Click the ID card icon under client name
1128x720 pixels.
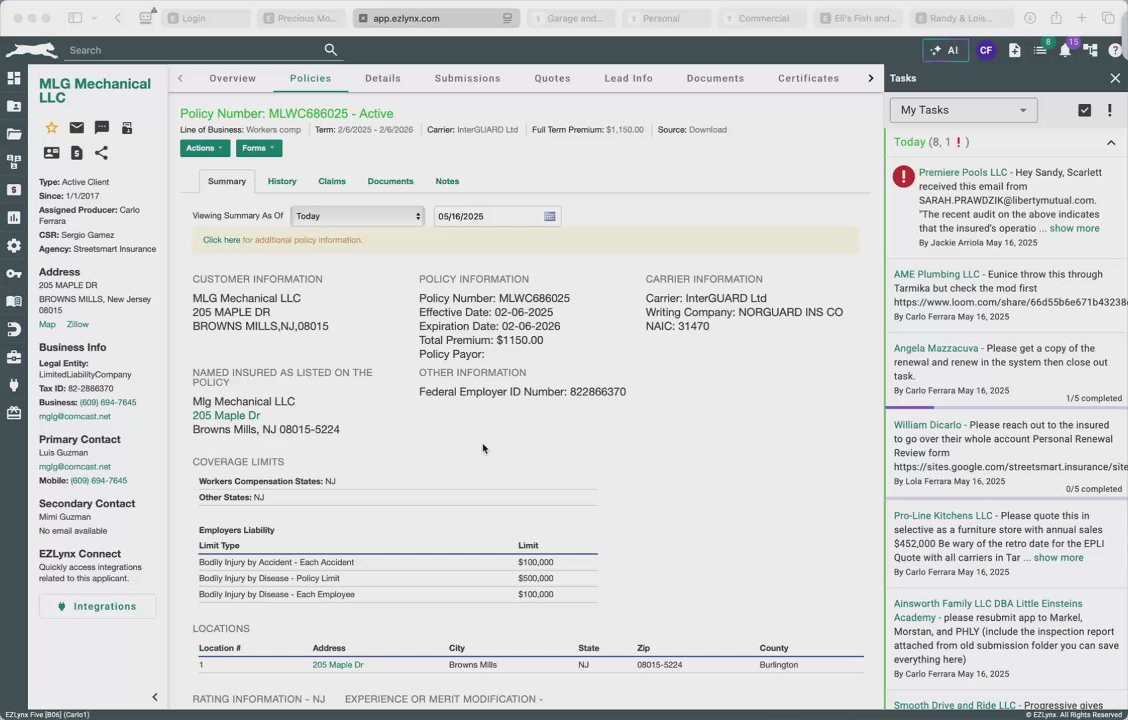click(x=51, y=152)
